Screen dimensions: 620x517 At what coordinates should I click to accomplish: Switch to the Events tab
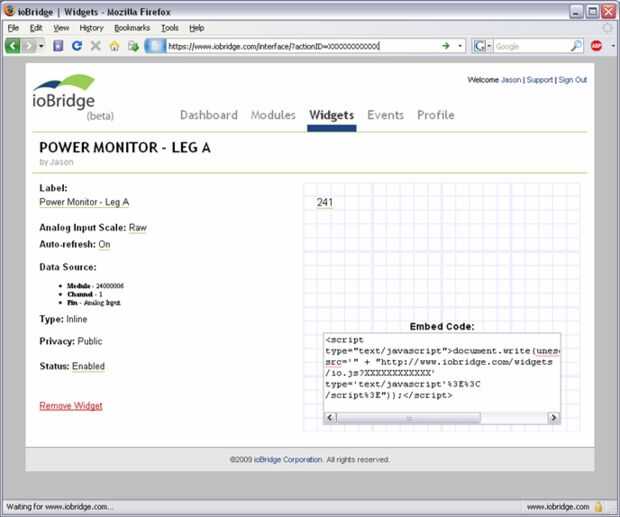[x=386, y=115]
